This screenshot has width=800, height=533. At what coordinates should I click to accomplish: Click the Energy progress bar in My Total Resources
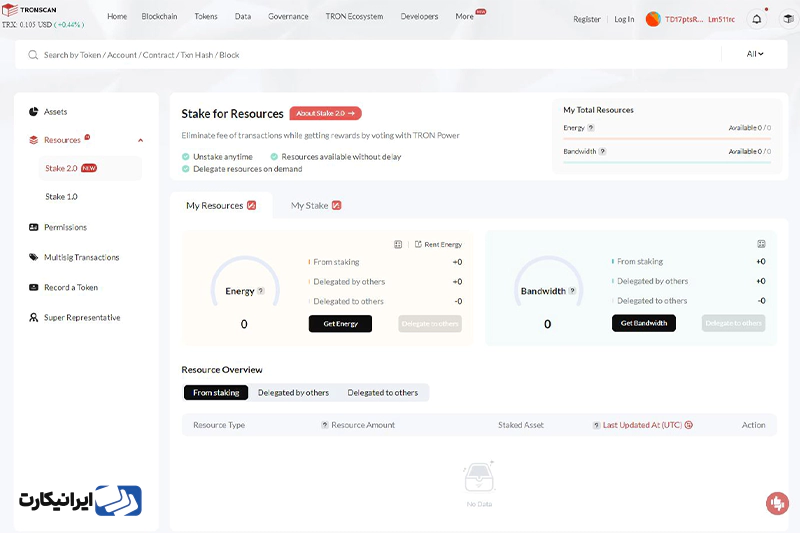[667, 138]
